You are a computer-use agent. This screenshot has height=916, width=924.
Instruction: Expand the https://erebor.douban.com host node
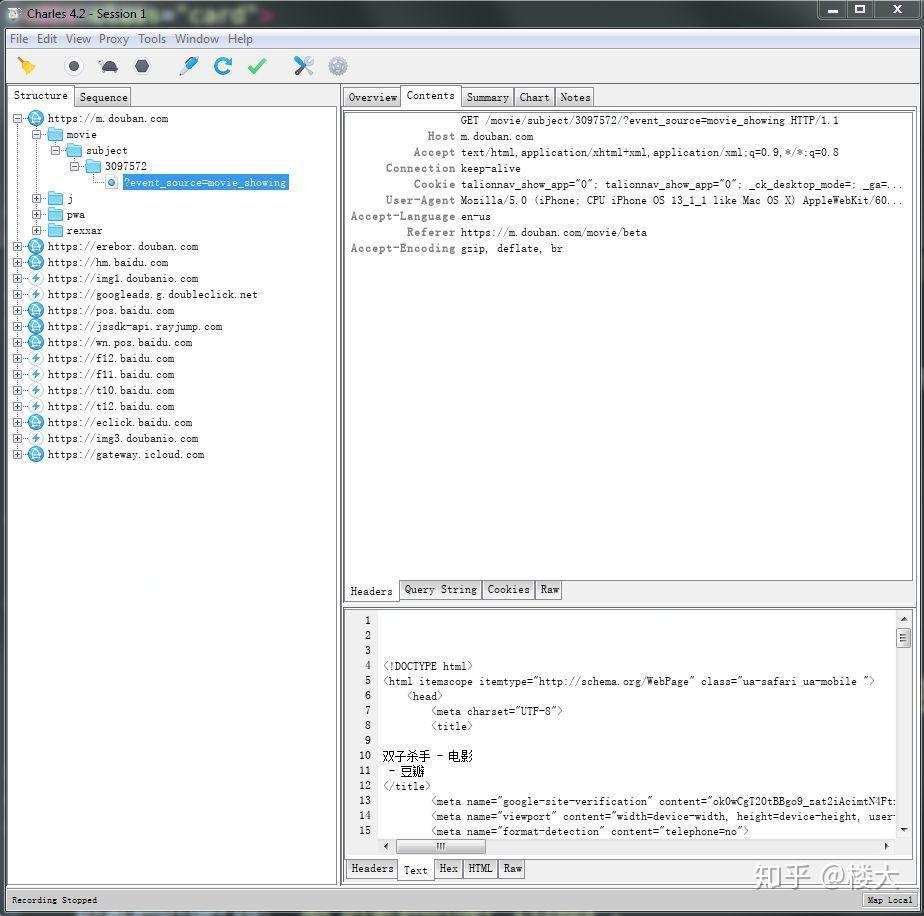click(x=18, y=247)
